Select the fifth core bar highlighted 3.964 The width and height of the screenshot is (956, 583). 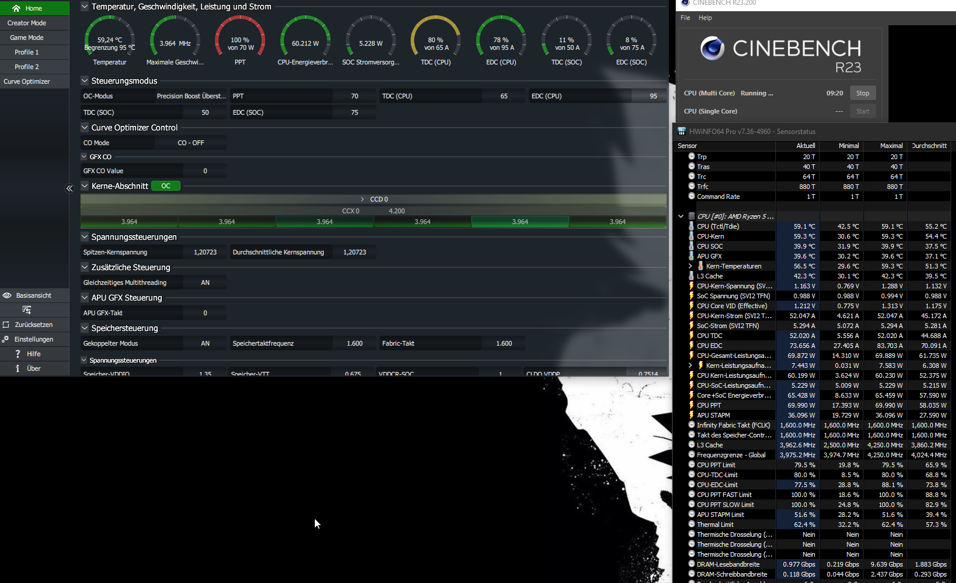(520, 222)
